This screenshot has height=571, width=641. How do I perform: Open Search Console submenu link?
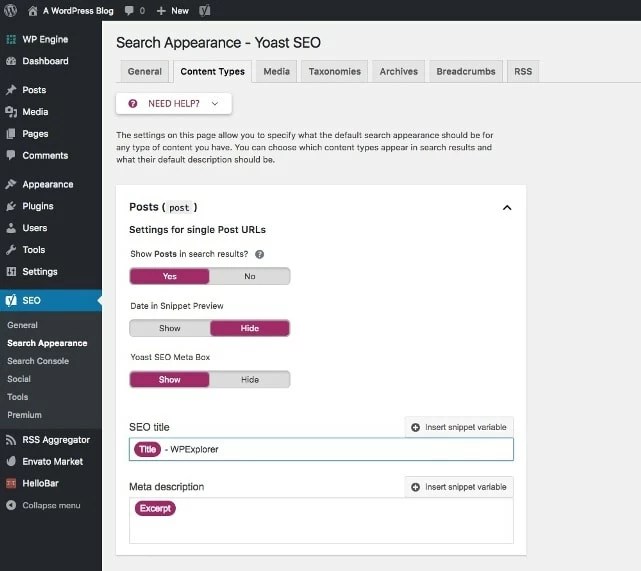pyautogui.click(x=38, y=361)
